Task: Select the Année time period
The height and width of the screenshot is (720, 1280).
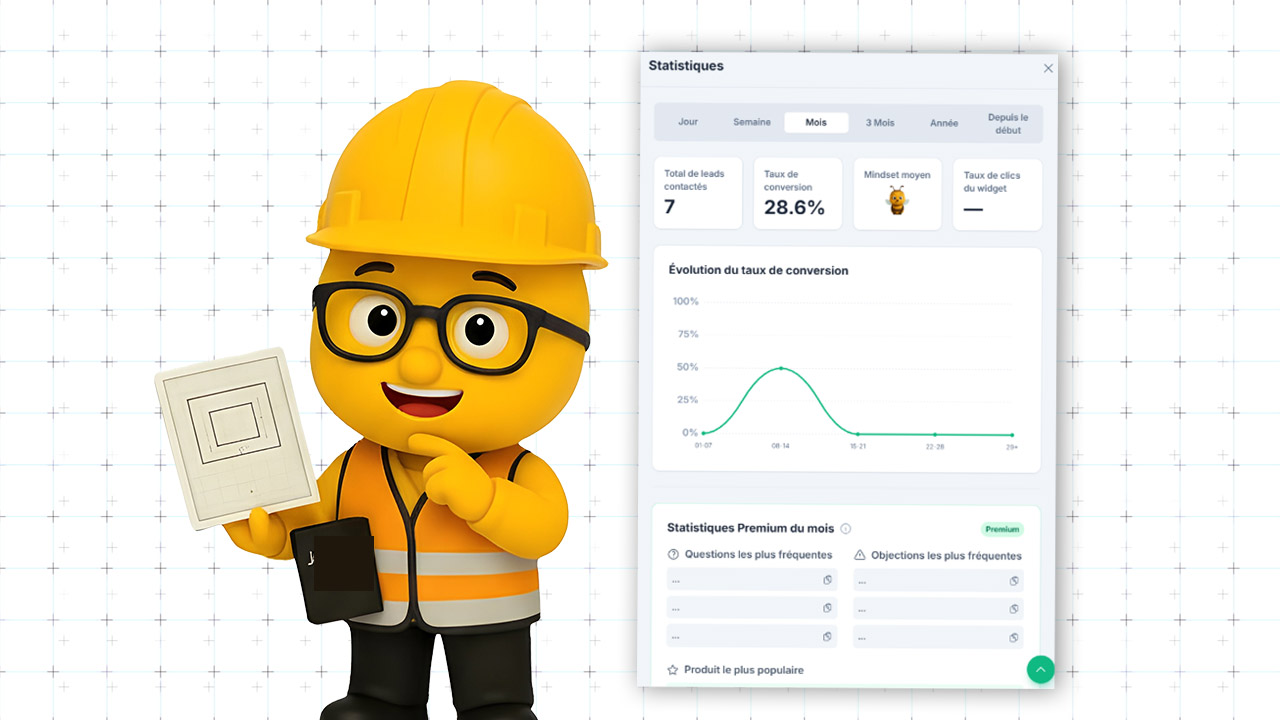Action: point(943,122)
